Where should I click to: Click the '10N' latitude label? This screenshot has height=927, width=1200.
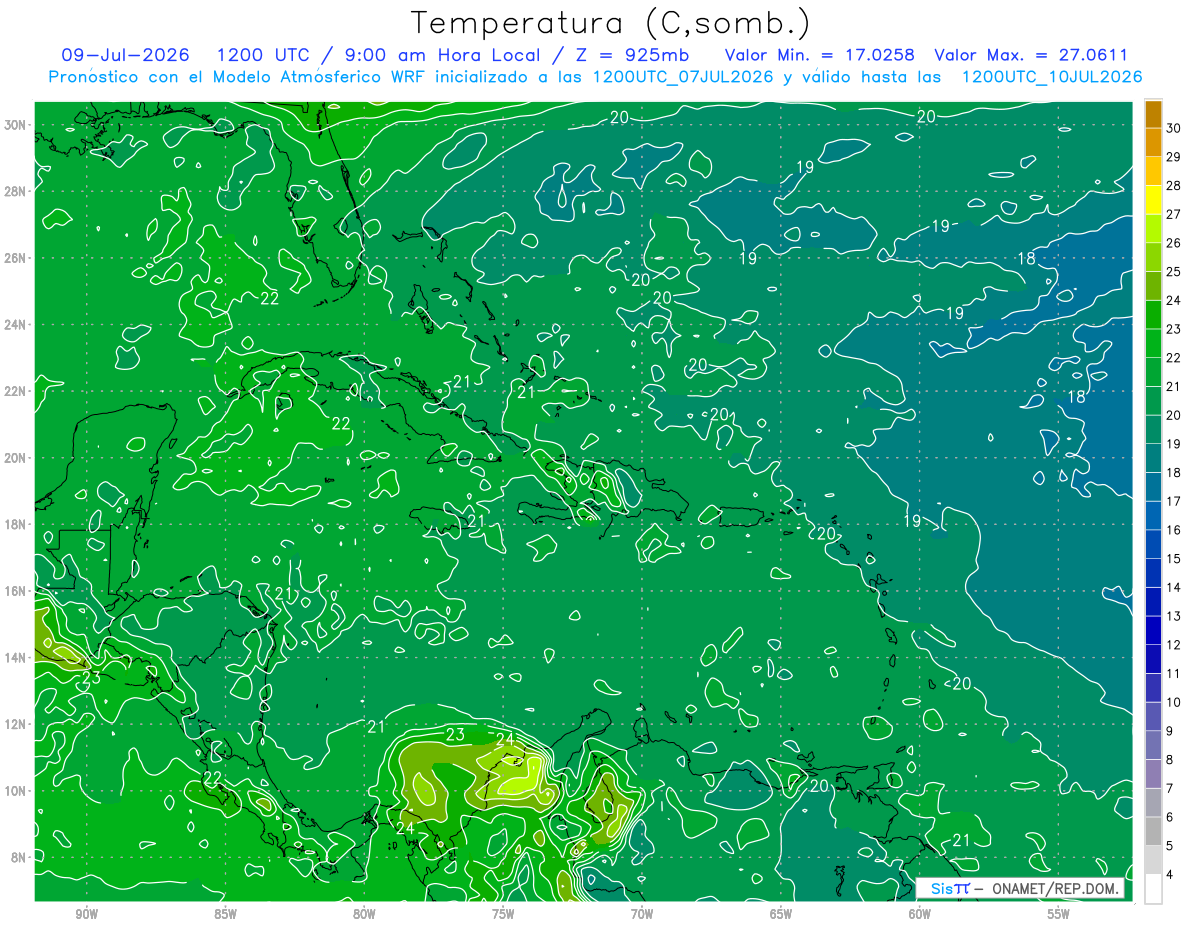[x=15, y=791]
